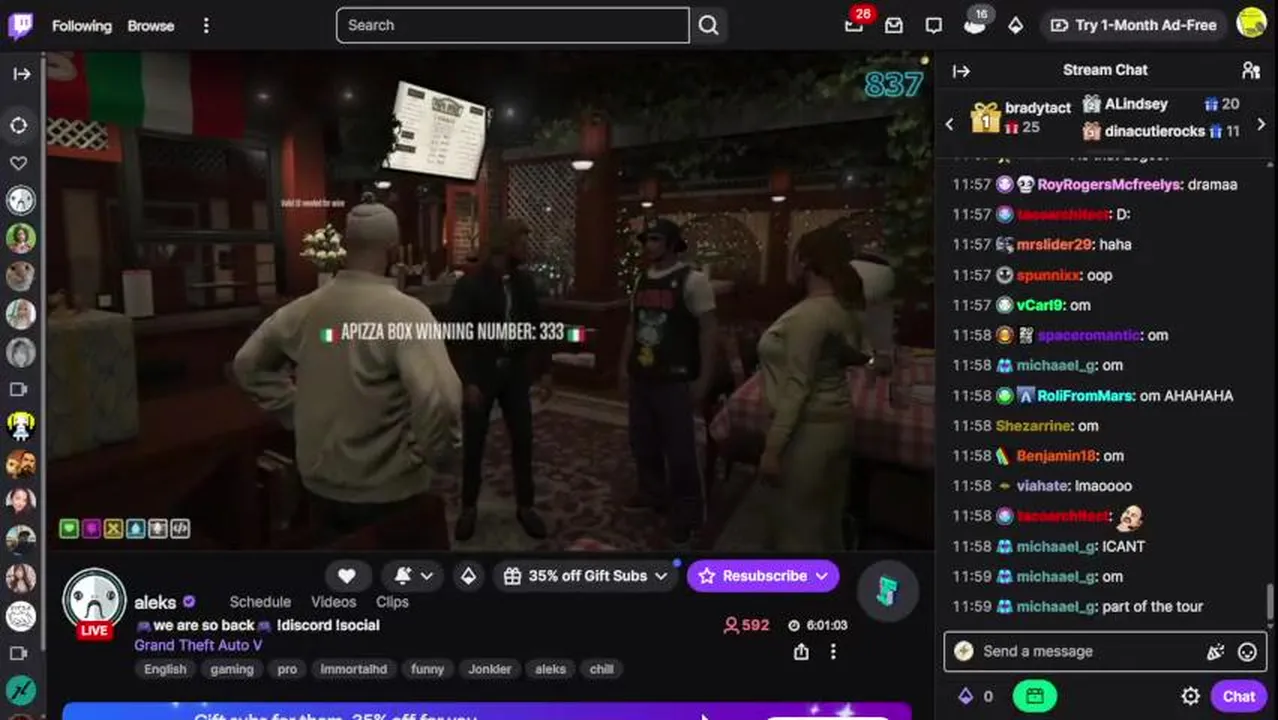Click the bradytact top gifter entry
This screenshot has height=720, width=1278.
click(1020, 117)
